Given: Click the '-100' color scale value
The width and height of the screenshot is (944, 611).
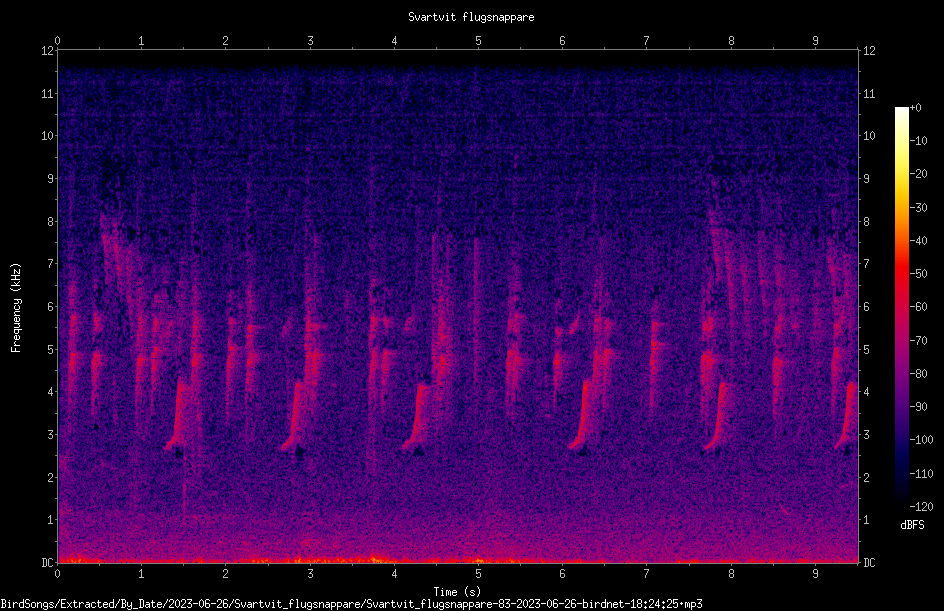Looking at the screenshot, I should click(x=922, y=440).
